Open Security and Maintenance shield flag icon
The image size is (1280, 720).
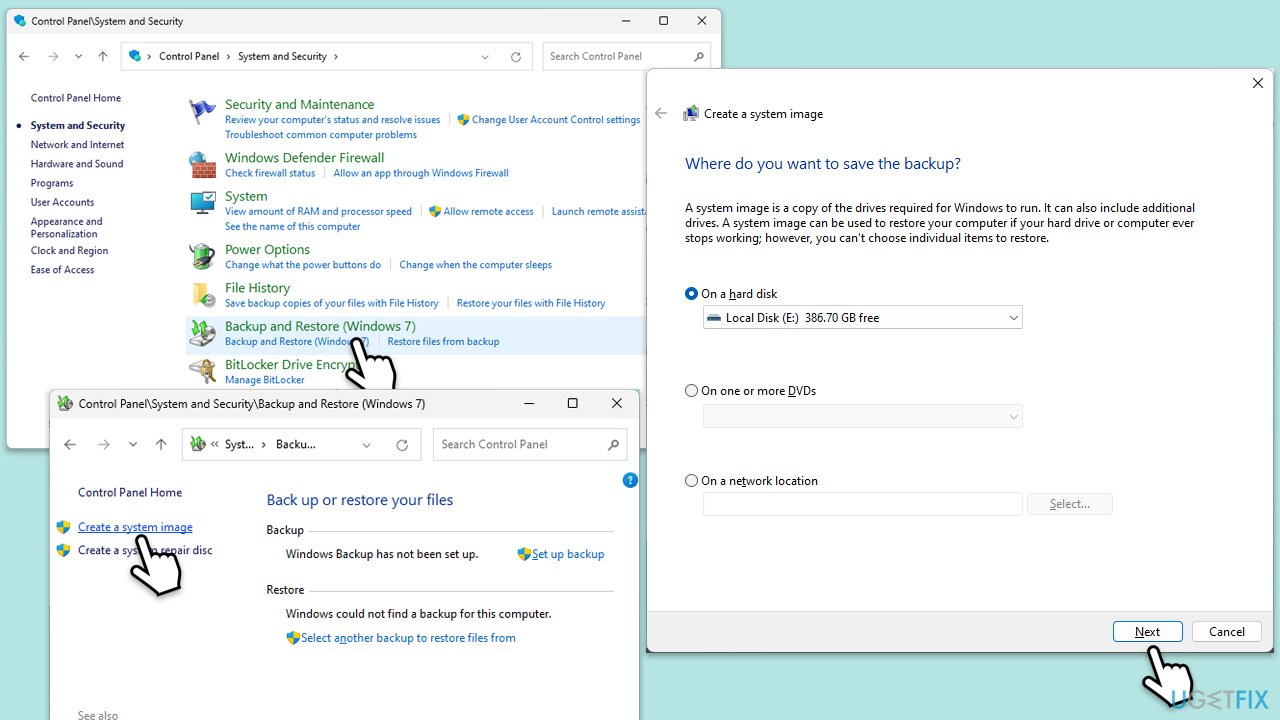tap(202, 112)
